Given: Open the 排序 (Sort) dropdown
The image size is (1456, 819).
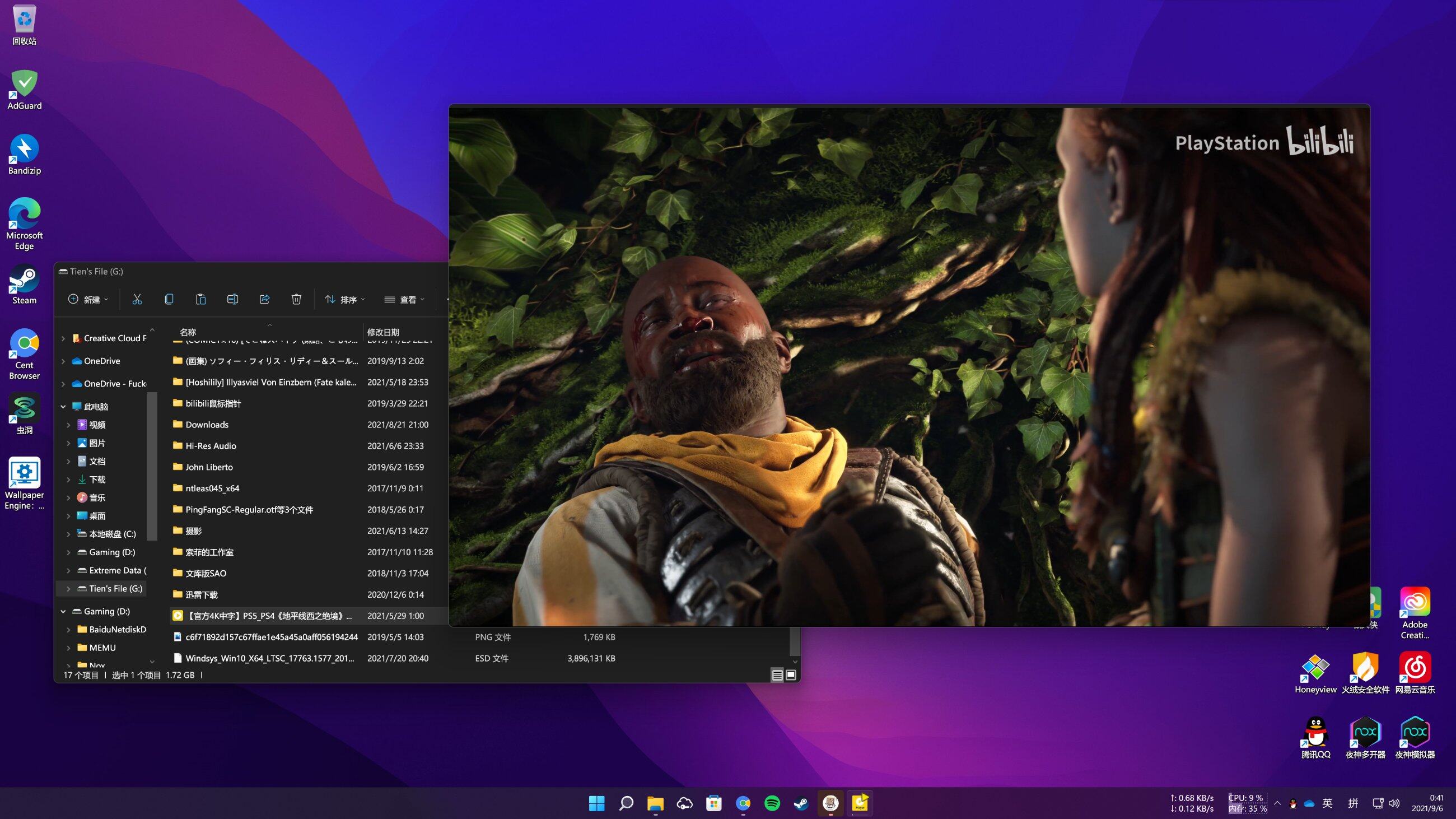Looking at the screenshot, I should coord(345,299).
